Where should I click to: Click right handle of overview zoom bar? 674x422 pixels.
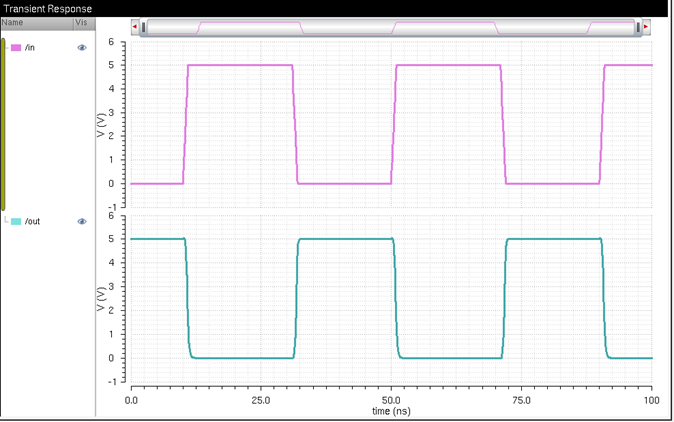coord(638,27)
